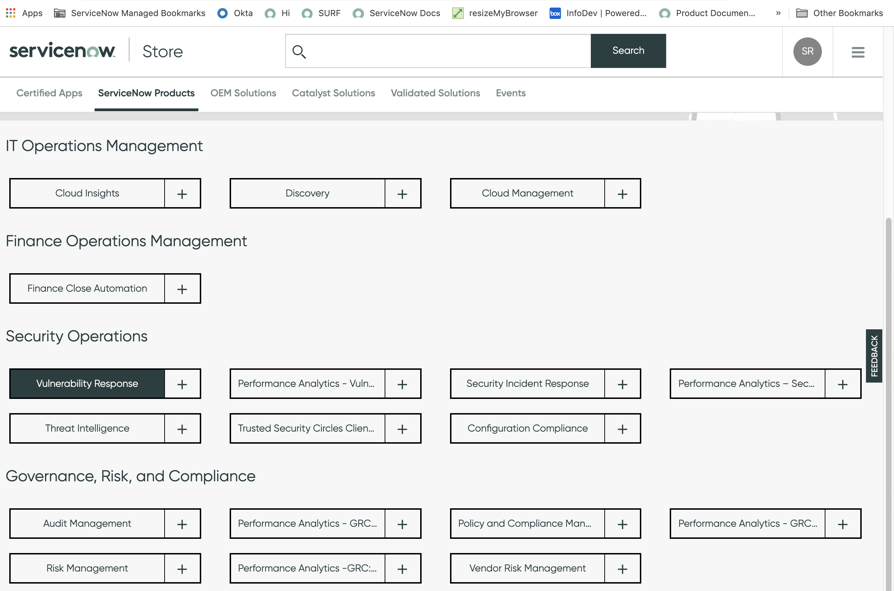
Task: Select the Finance Close Automation product
Action: pos(87,289)
